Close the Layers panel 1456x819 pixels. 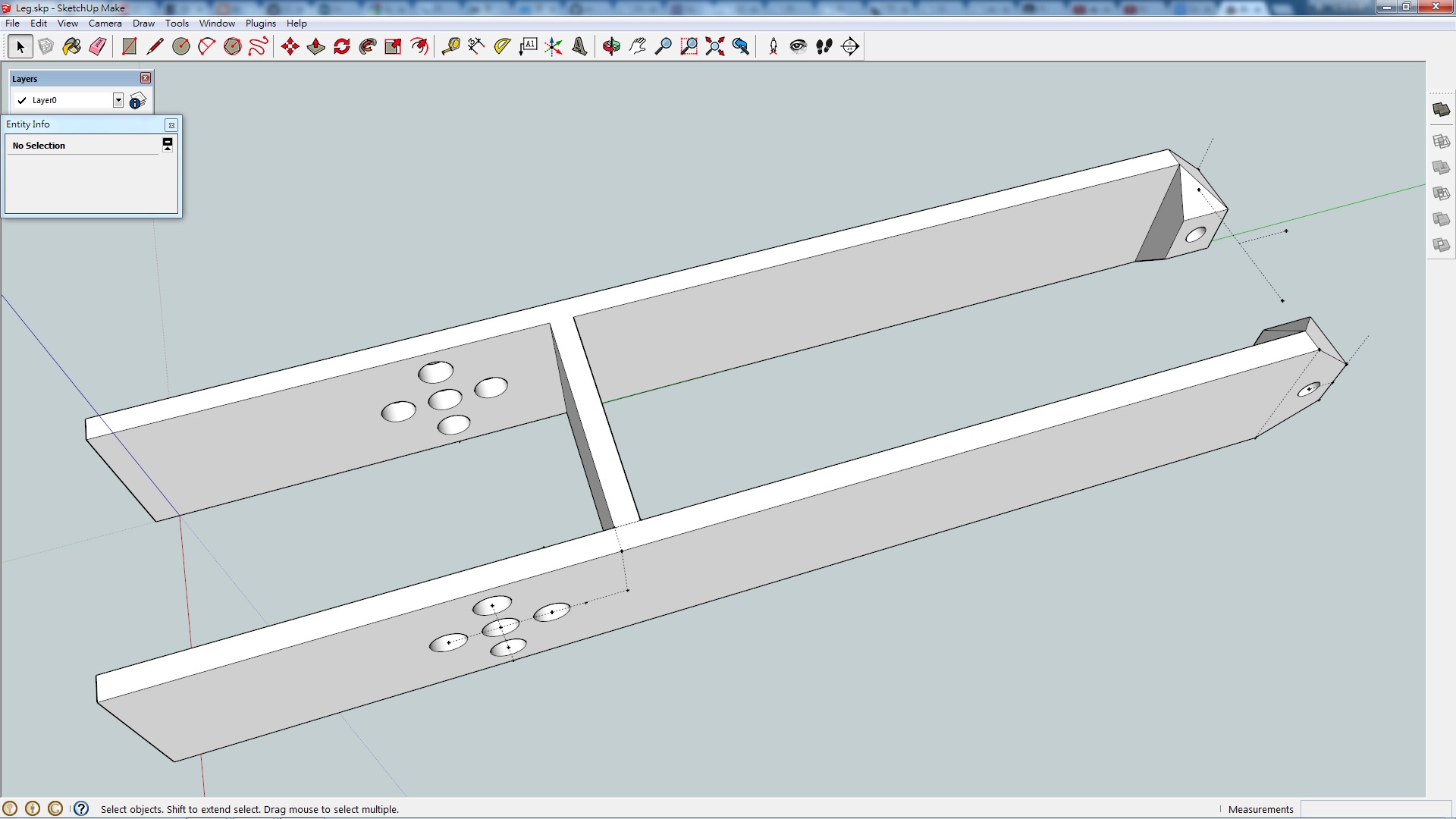tap(146, 78)
